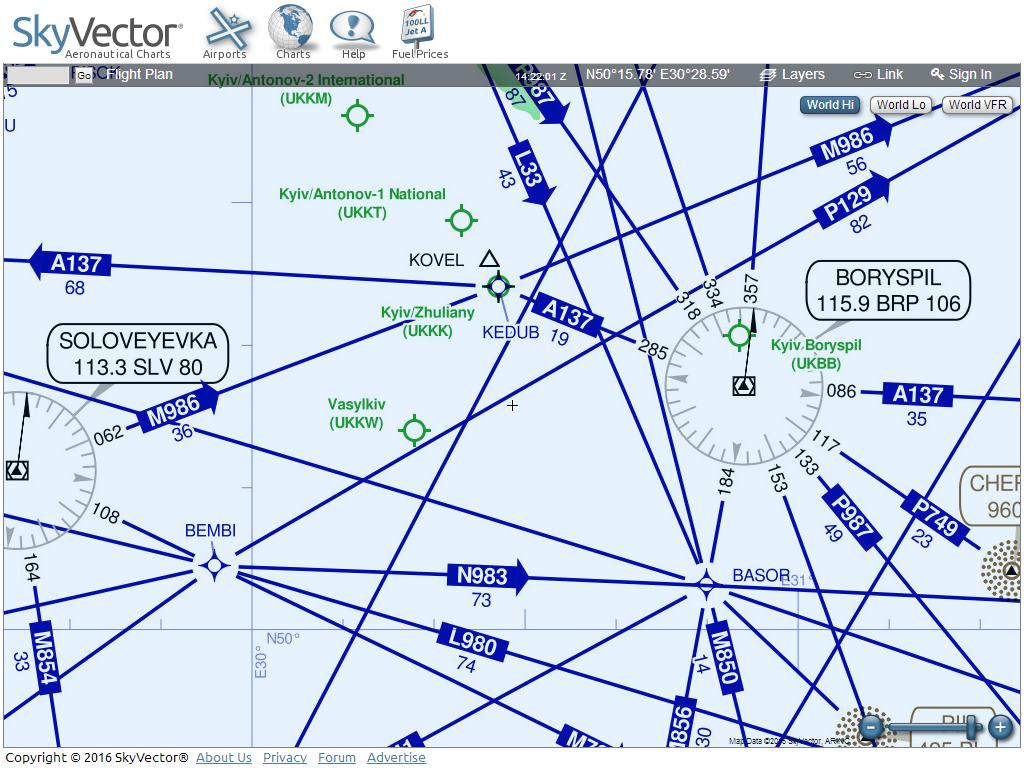Click the zoom slider handle
1024x768 pixels.
pos(971,727)
